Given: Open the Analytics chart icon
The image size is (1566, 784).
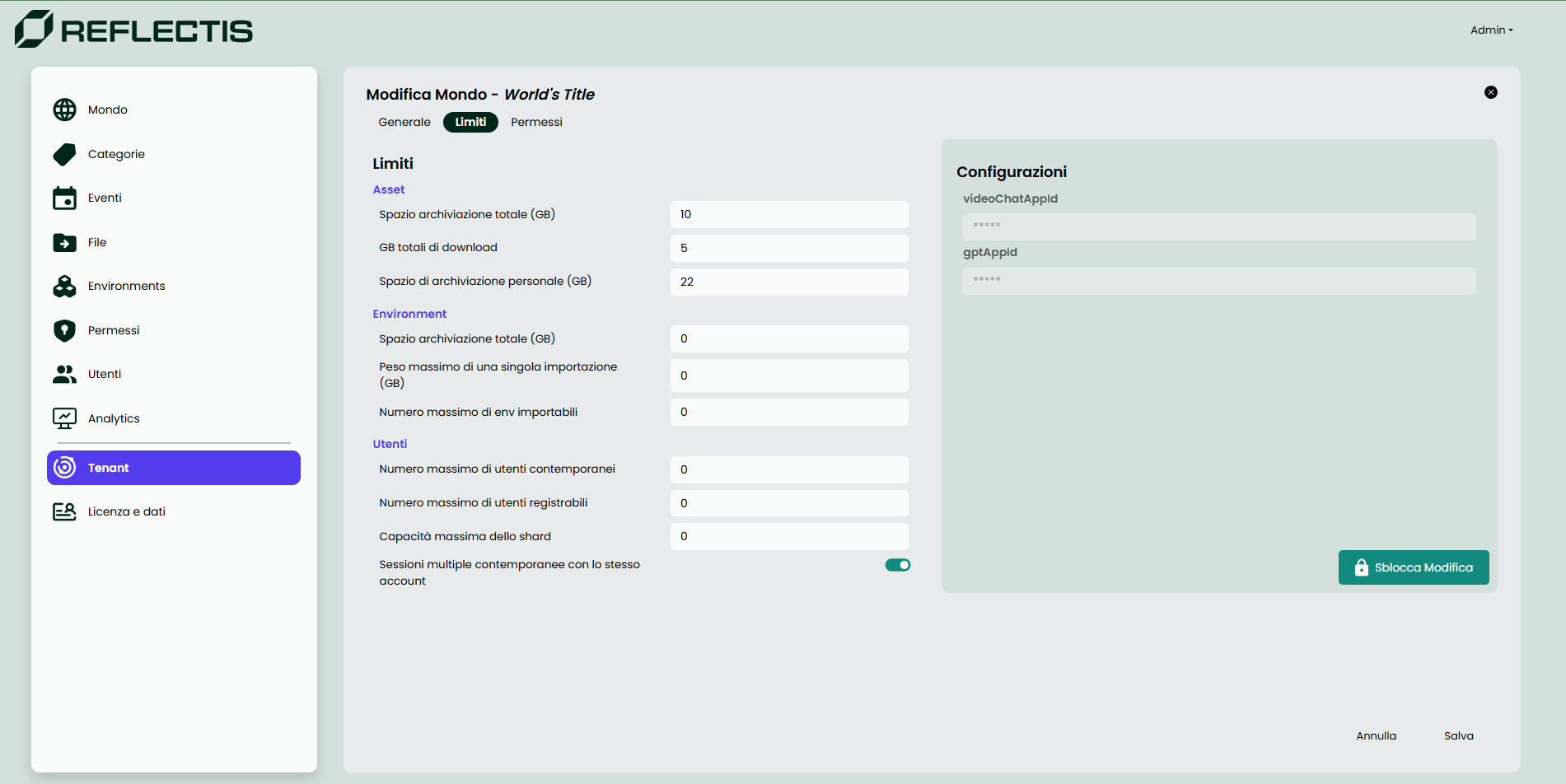Looking at the screenshot, I should coord(64,418).
